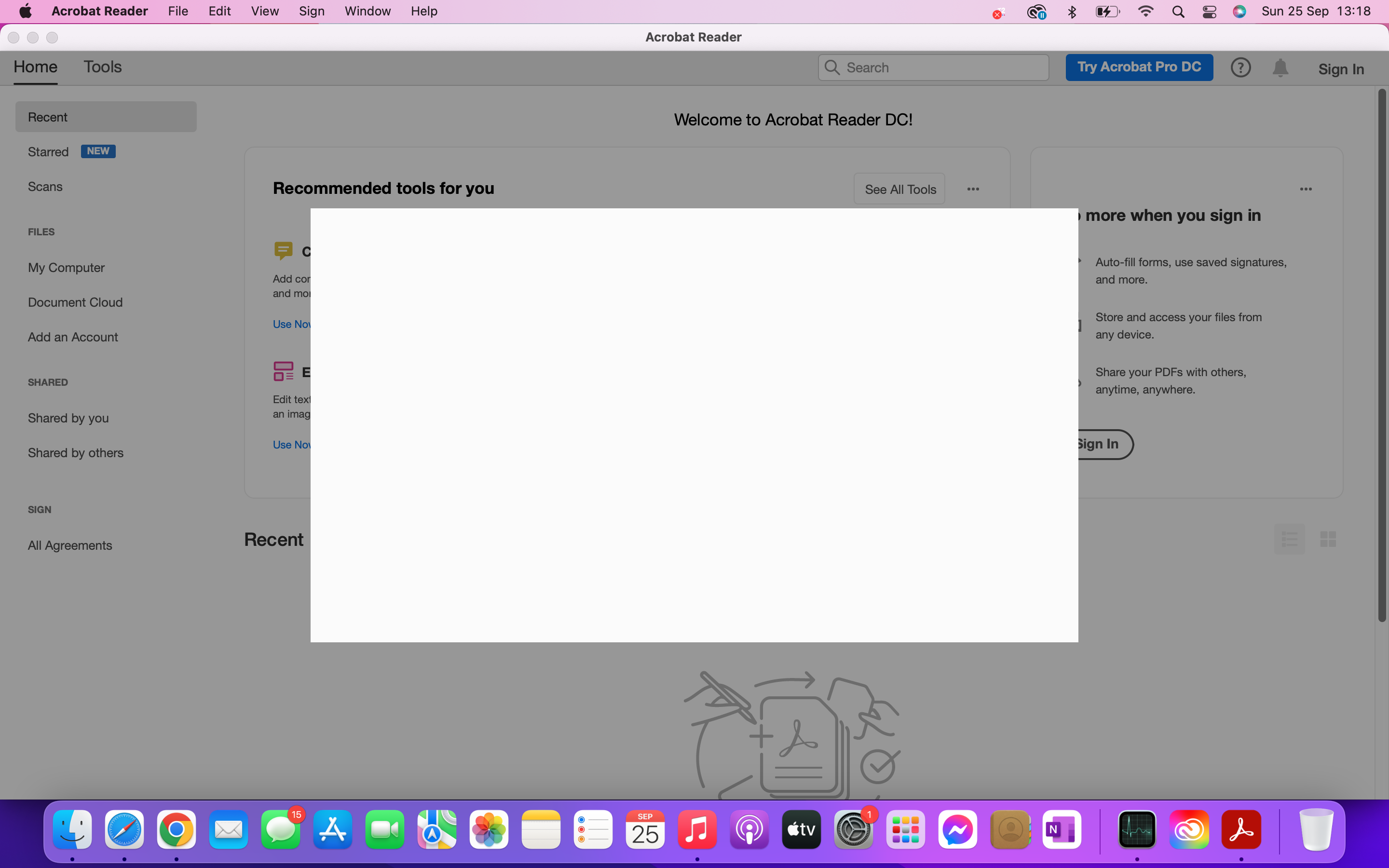This screenshot has width=1389, height=868.
Task: Open the notifications bell icon
Action: coord(1280,68)
